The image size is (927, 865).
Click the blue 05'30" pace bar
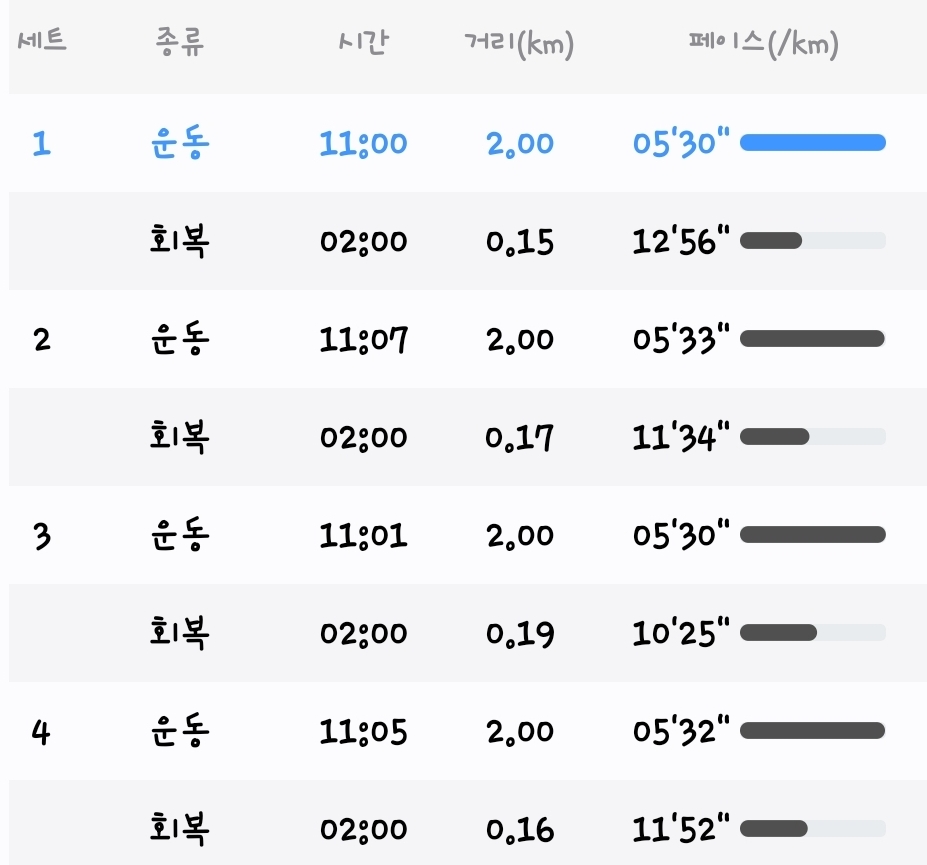[x=813, y=142]
